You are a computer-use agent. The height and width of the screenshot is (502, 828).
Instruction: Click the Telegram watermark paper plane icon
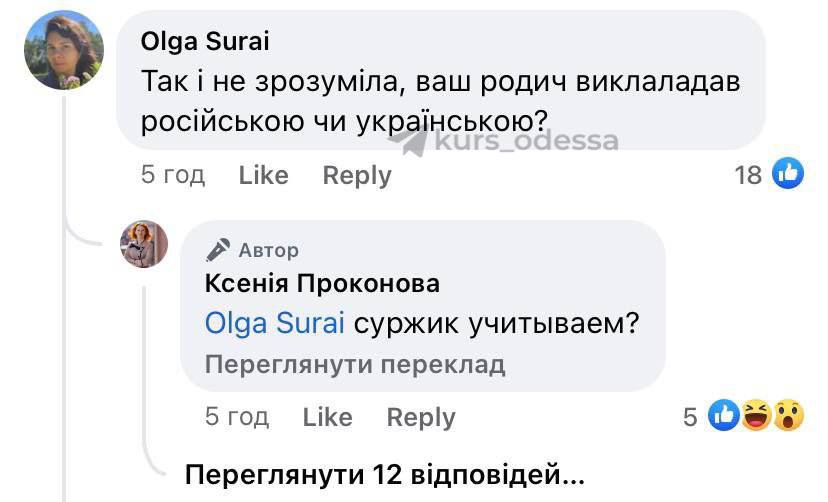coord(412,143)
